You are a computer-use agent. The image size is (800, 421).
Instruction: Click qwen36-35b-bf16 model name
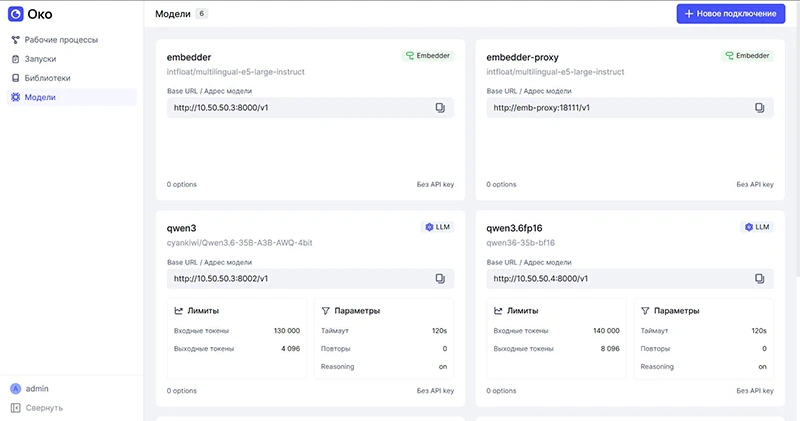coord(520,243)
